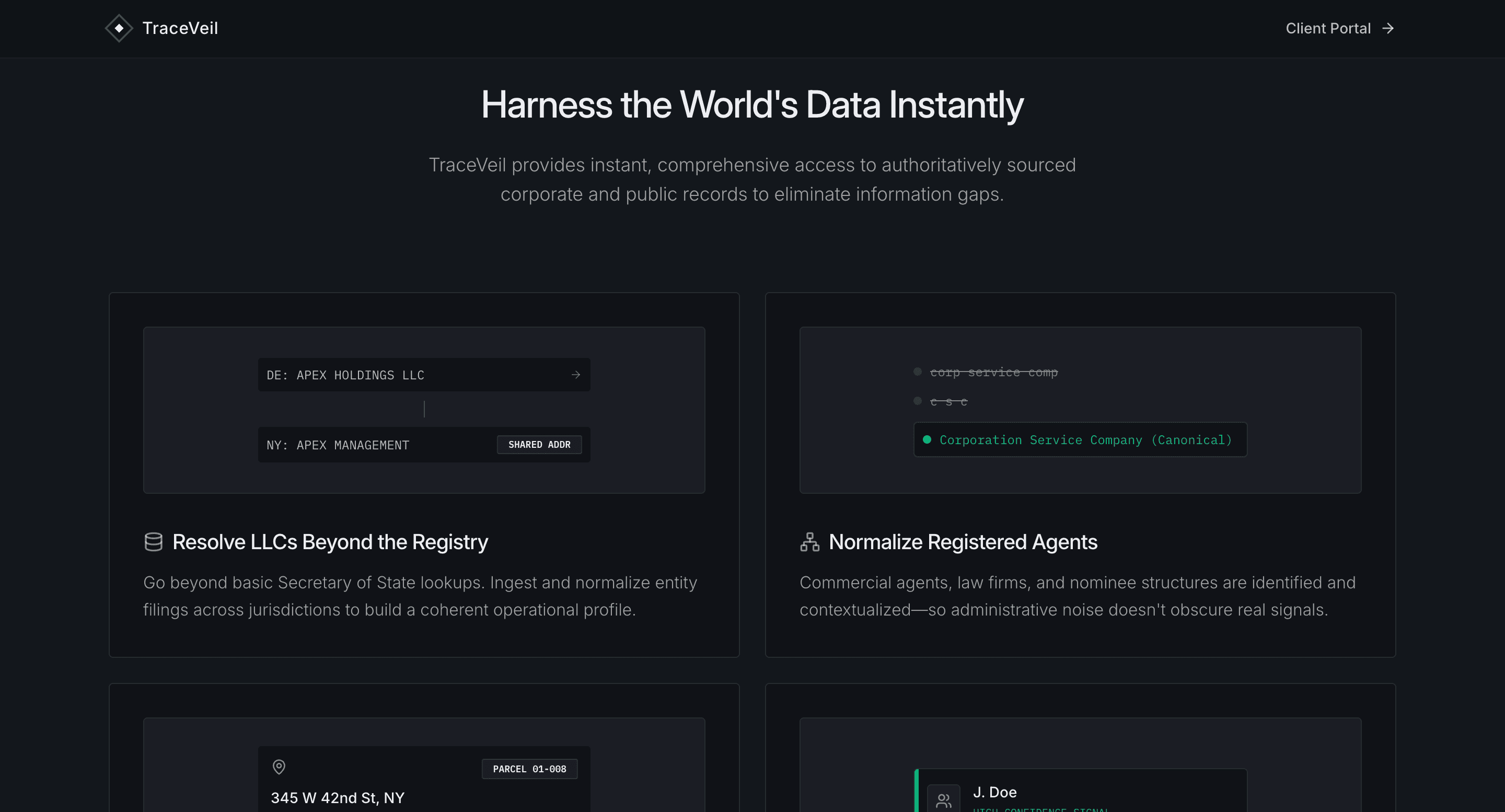
Task: Select Corporation Service Company (Canonical) entry
Action: (1085, 439)
